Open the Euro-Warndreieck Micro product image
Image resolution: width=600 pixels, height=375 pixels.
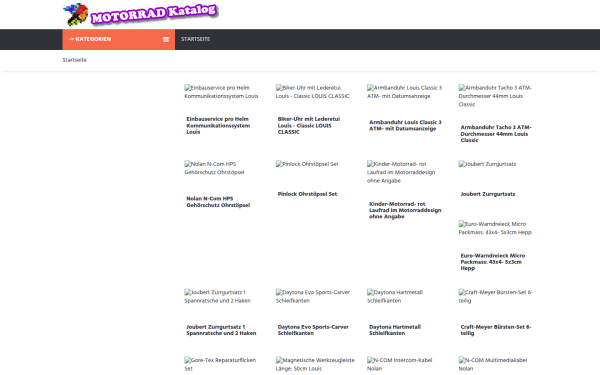pos(495,228)
